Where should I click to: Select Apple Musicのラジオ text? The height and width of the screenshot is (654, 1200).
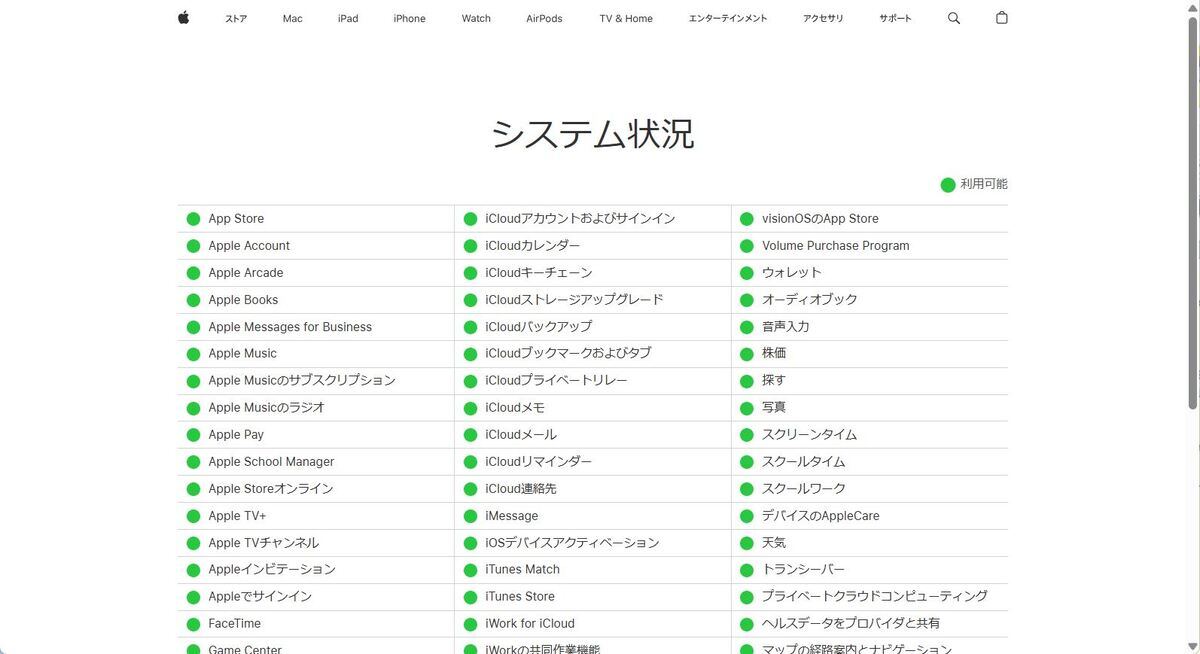(266, 408)
